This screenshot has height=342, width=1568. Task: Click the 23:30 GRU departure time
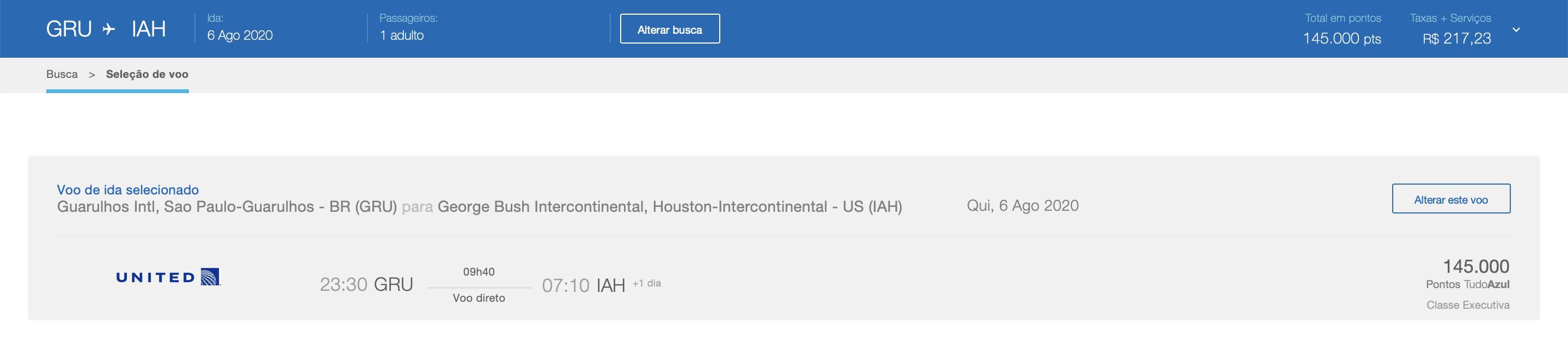(366, 284)
